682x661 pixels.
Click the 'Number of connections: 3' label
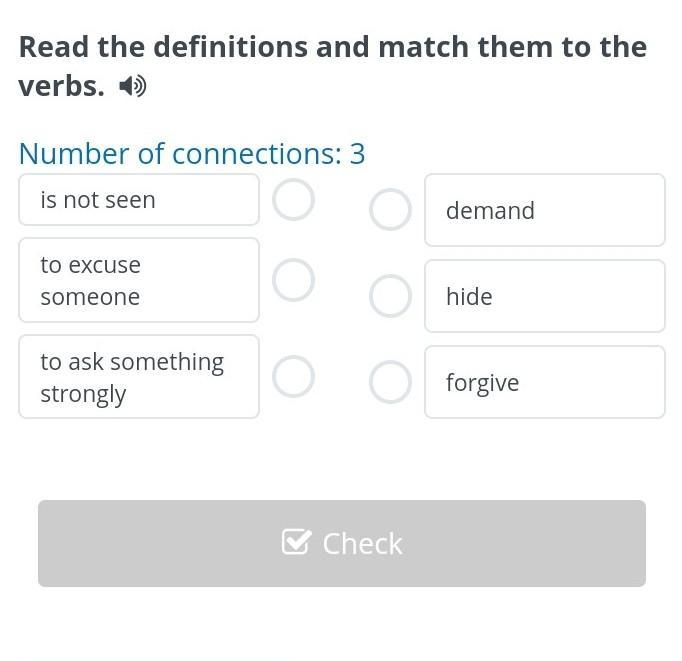(x=192, y=154)
